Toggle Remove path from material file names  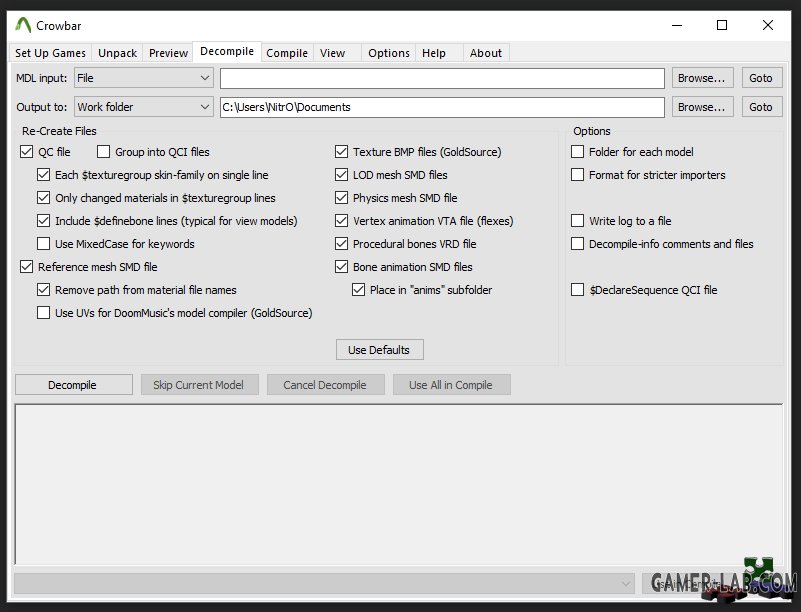coord(43,290)
